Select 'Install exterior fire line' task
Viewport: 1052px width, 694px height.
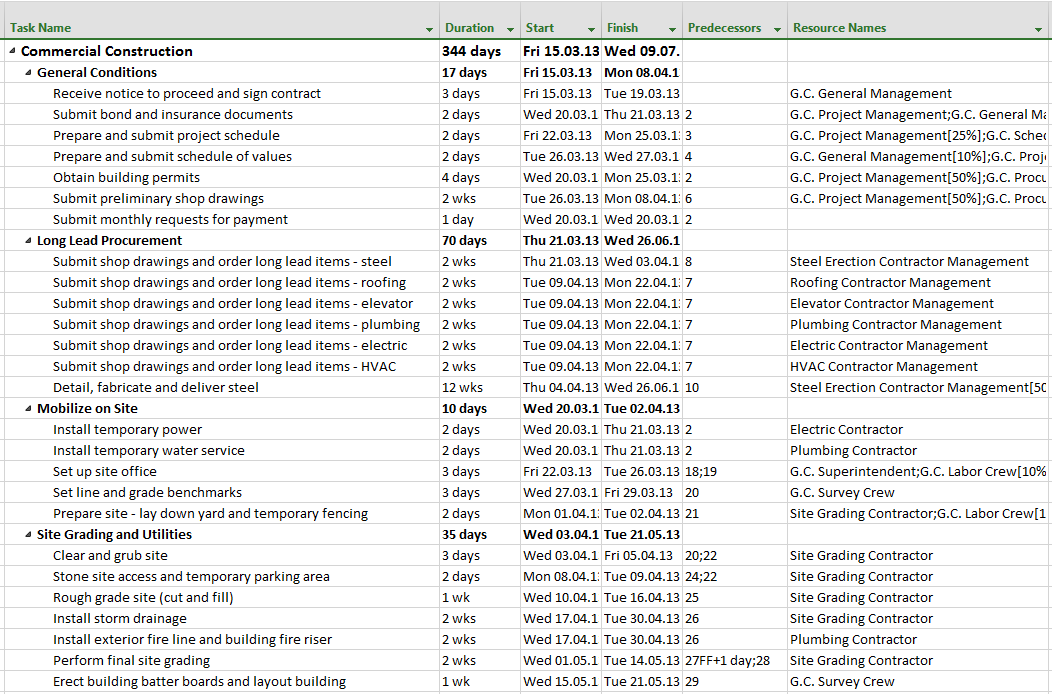(x=193, y=640)
